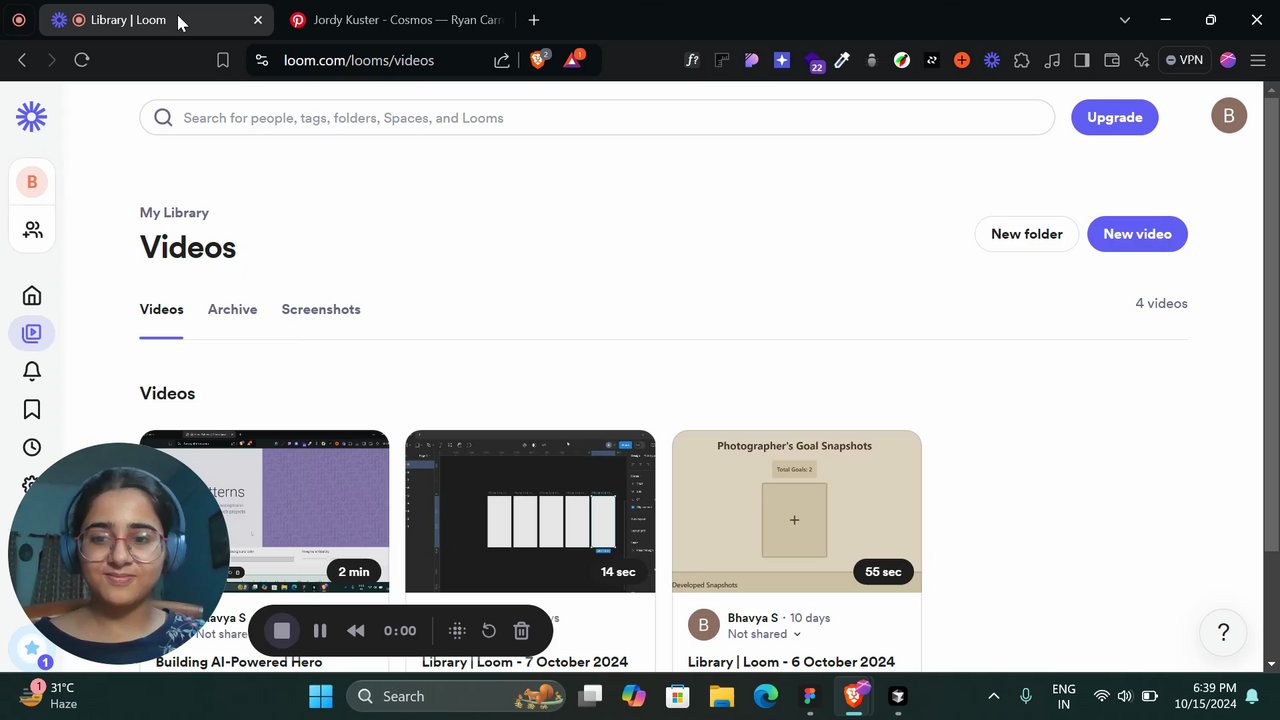
Task: Click the site settings icon beside the URL
Action: coord(262,60)
